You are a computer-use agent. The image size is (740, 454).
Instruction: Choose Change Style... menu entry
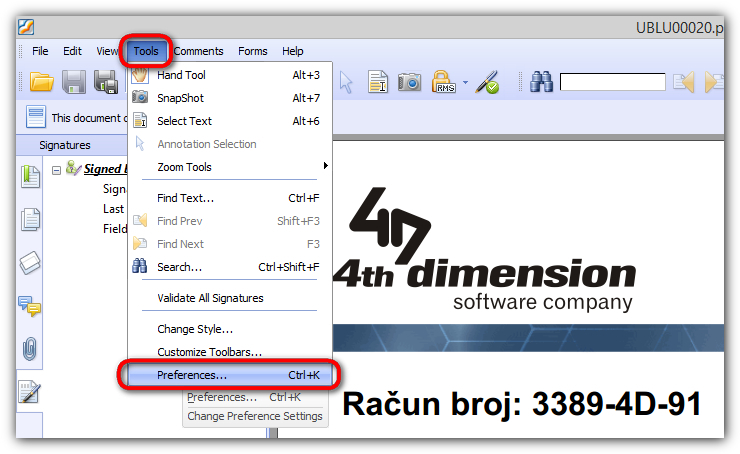[x=230, y=328]
